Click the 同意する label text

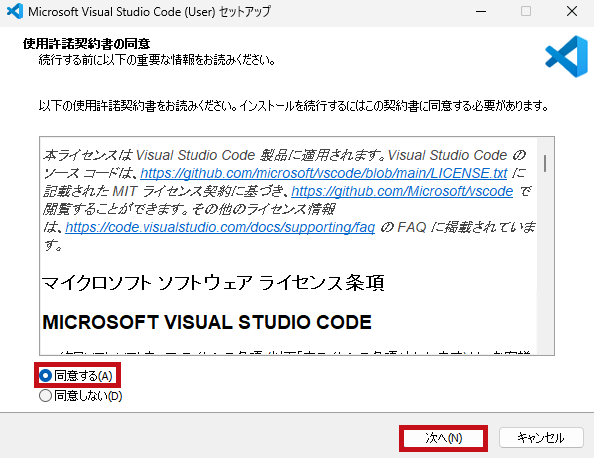[83, 376]
